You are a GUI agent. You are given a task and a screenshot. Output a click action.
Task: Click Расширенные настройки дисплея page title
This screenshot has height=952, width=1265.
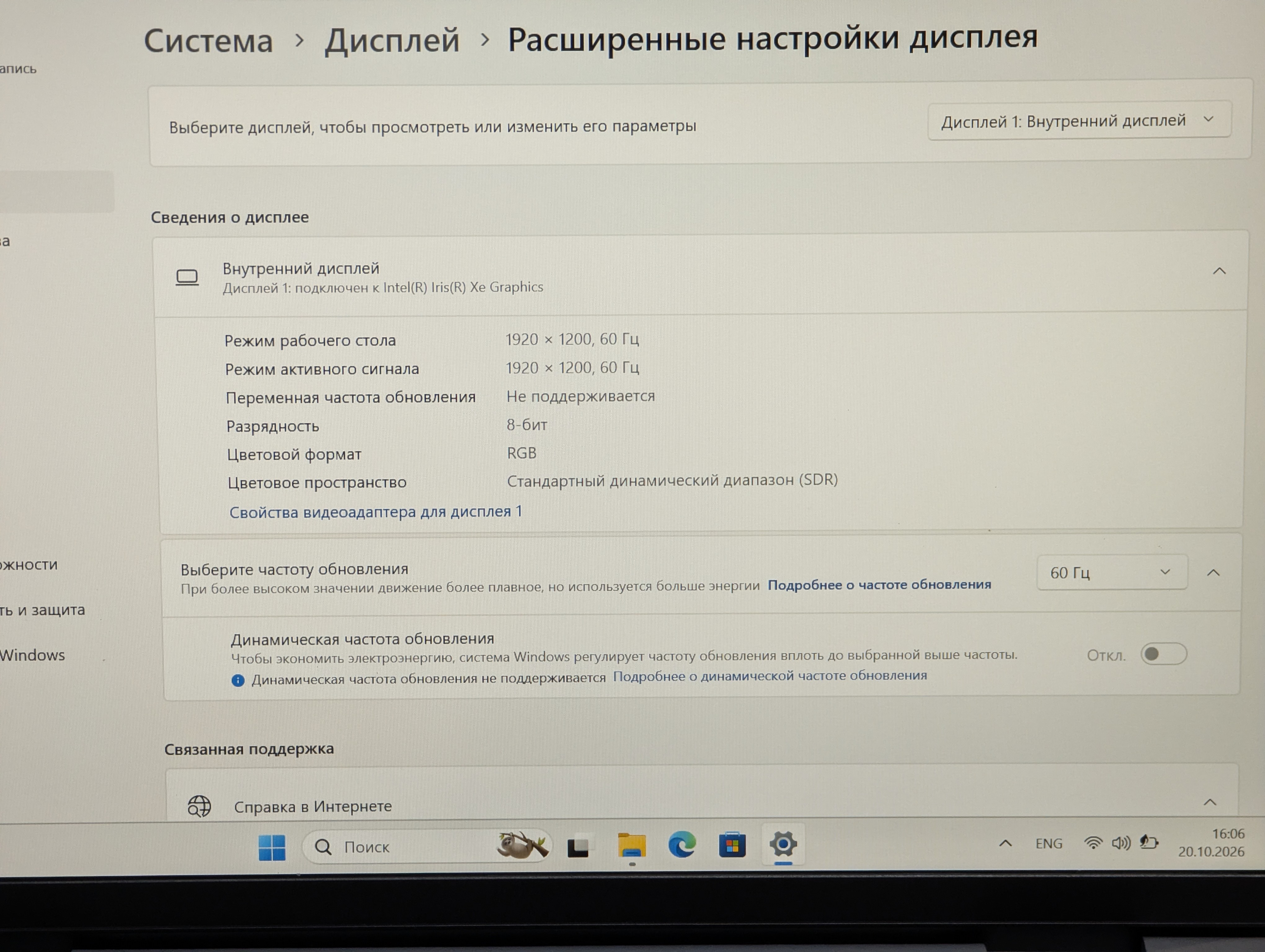pyautogui.click(x=773, y=38)
